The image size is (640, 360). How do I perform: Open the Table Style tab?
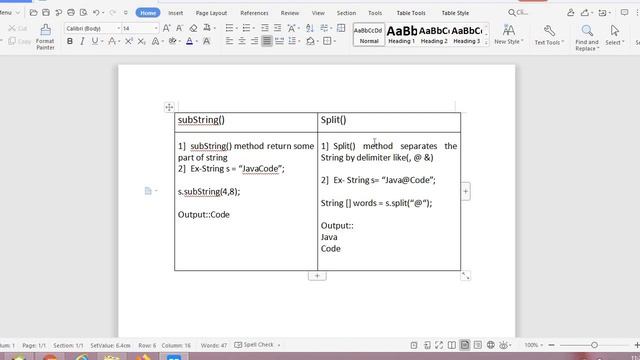click(455, 13)
